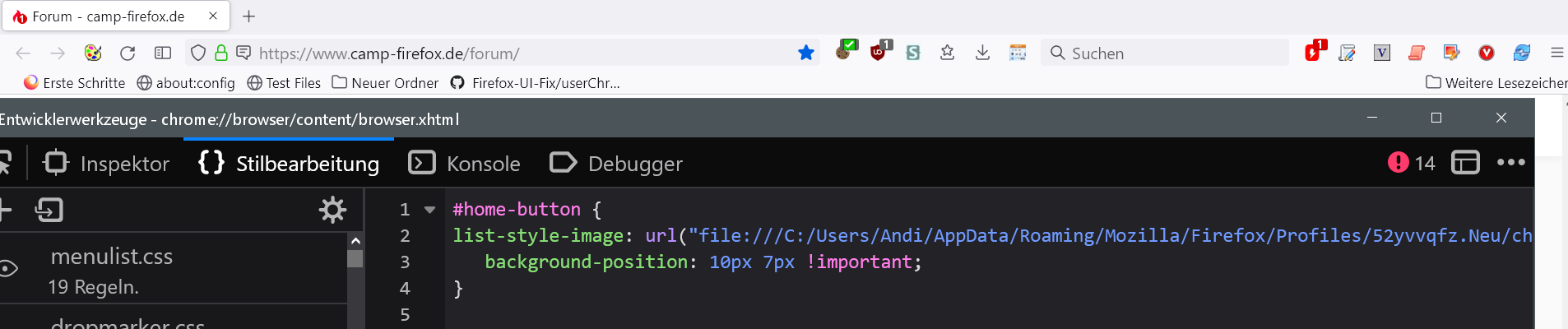Open the about:config bookmark
This screenshot has width=1568, height=329.
point(186,83)
